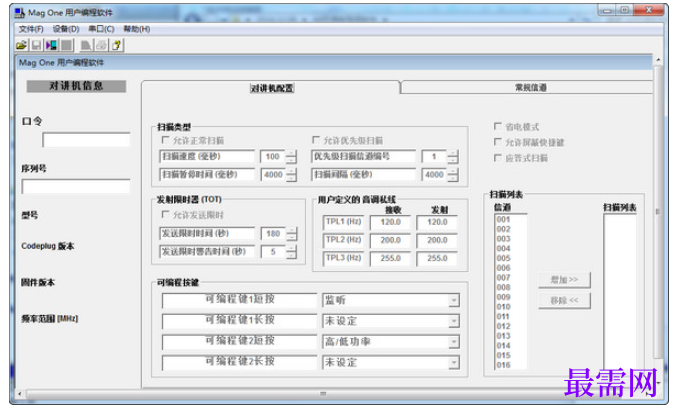The height and width of the screenshot is (414, 676).
Task: Click the 发送限时时间 value field showing 180
Action: 273,234
